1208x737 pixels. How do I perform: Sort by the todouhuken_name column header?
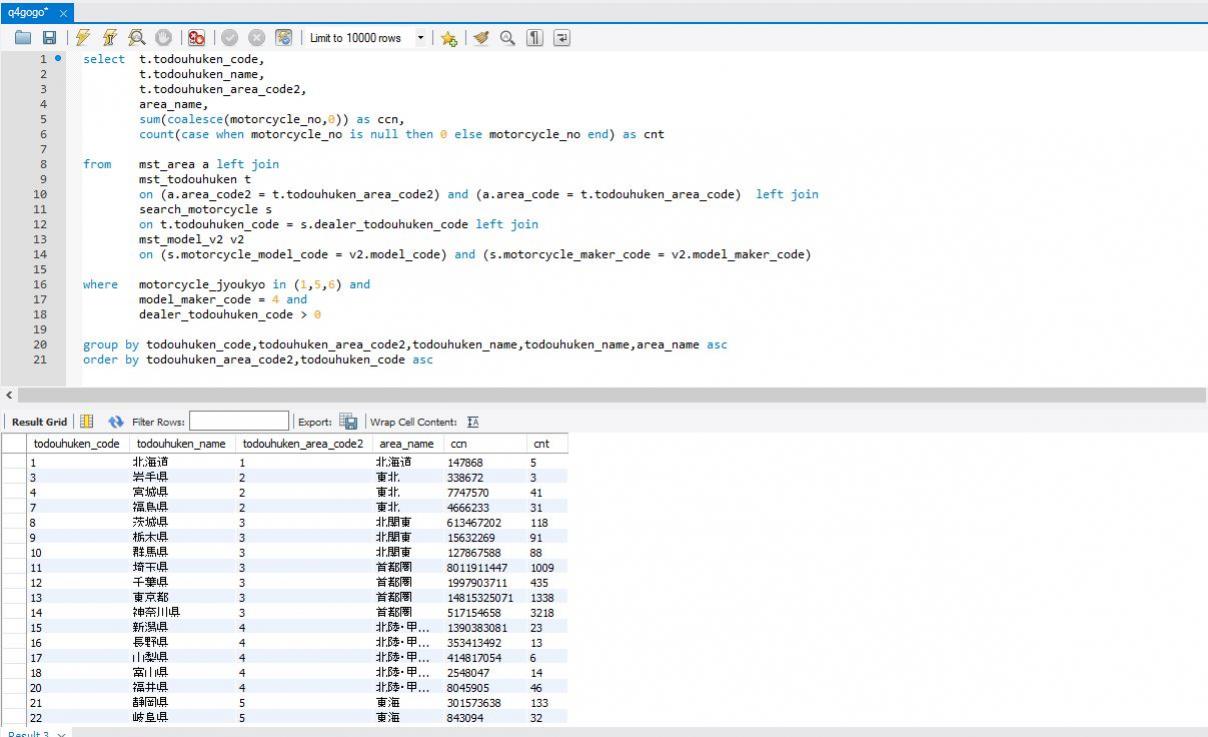(181, 443)
